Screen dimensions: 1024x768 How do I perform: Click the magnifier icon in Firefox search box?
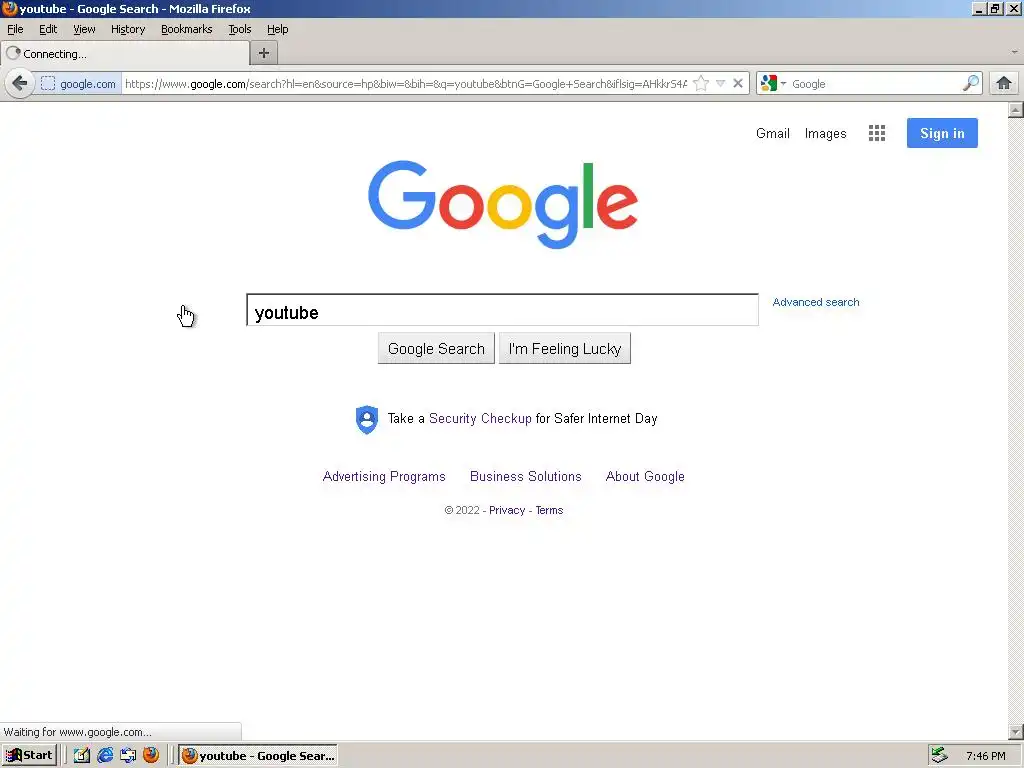click(971, 84)
